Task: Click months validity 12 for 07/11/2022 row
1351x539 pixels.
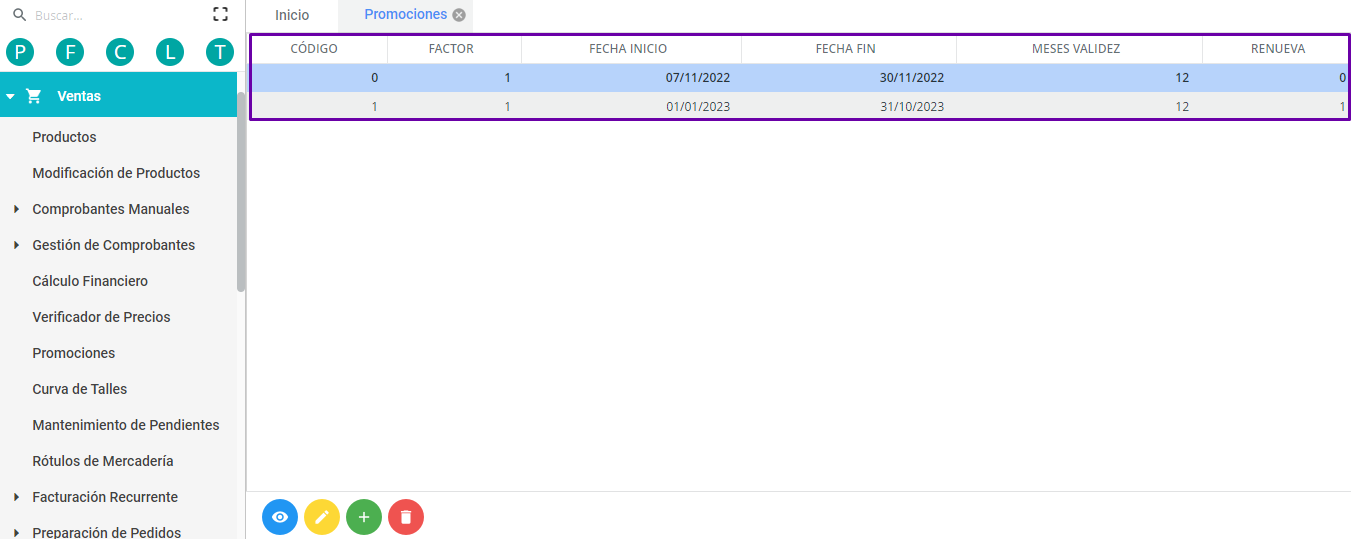Action: (1182, 77)
